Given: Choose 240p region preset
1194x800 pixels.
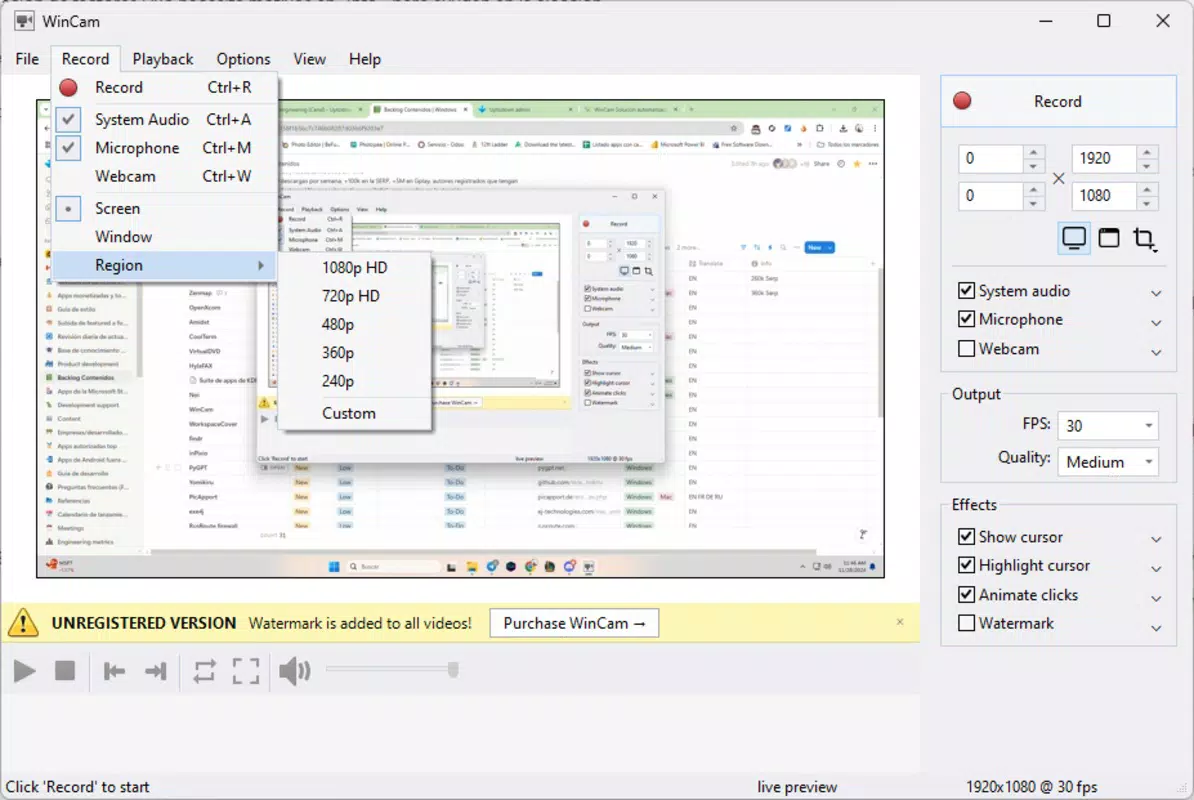Looking at the screenshot, I should pos(355,381).
